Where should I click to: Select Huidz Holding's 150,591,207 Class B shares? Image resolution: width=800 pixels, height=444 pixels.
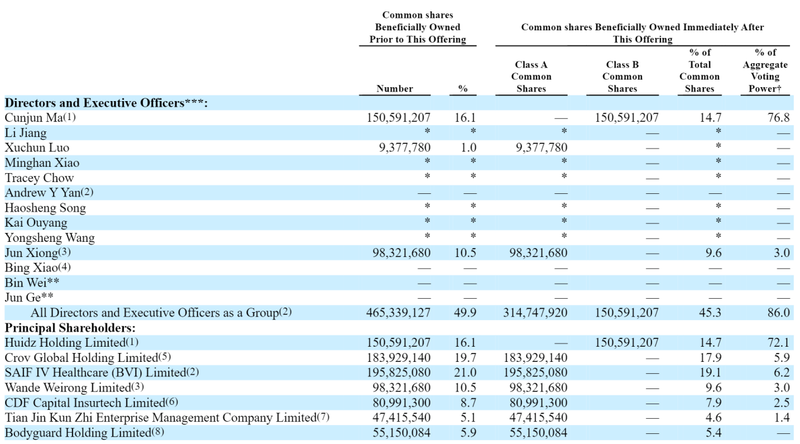(x=627, y=342)
